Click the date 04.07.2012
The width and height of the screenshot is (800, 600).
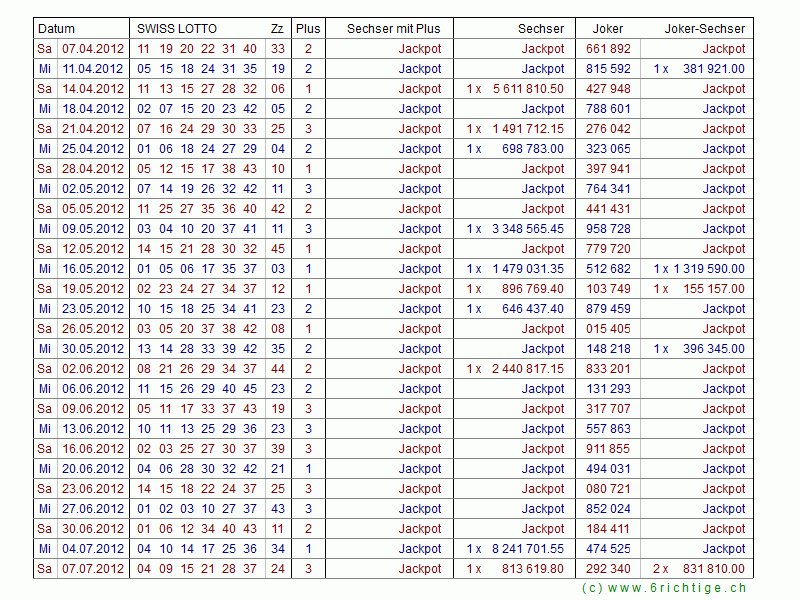tap(93, 549)
